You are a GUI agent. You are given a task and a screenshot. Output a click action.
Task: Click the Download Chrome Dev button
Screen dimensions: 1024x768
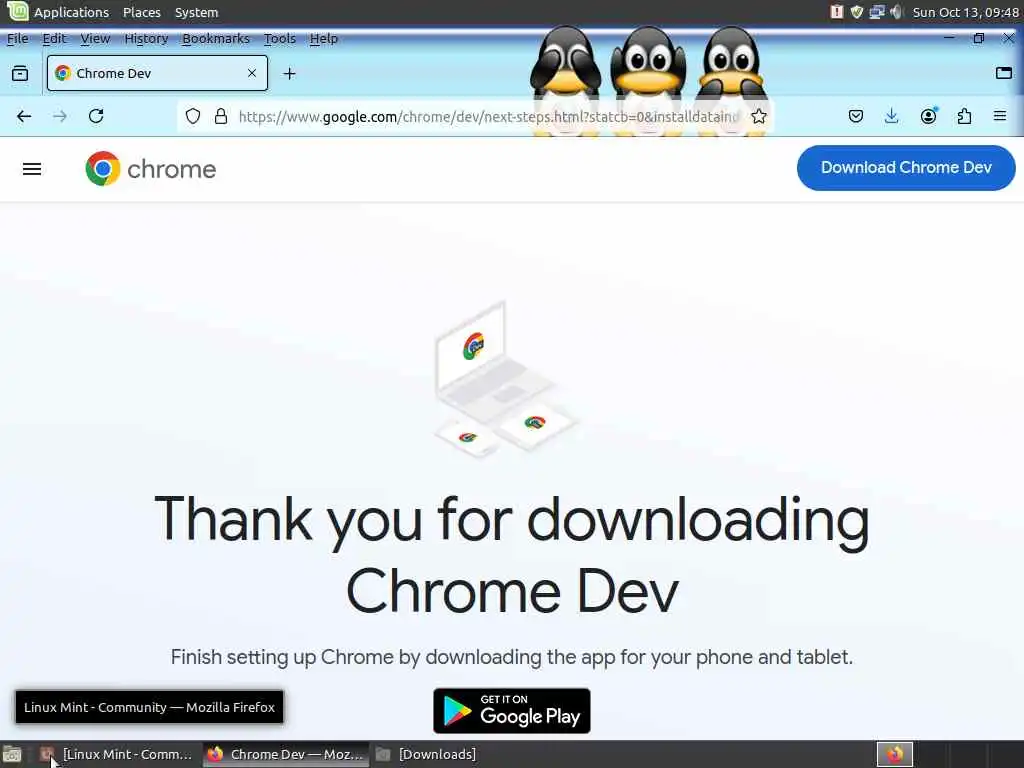coord(906,168)
